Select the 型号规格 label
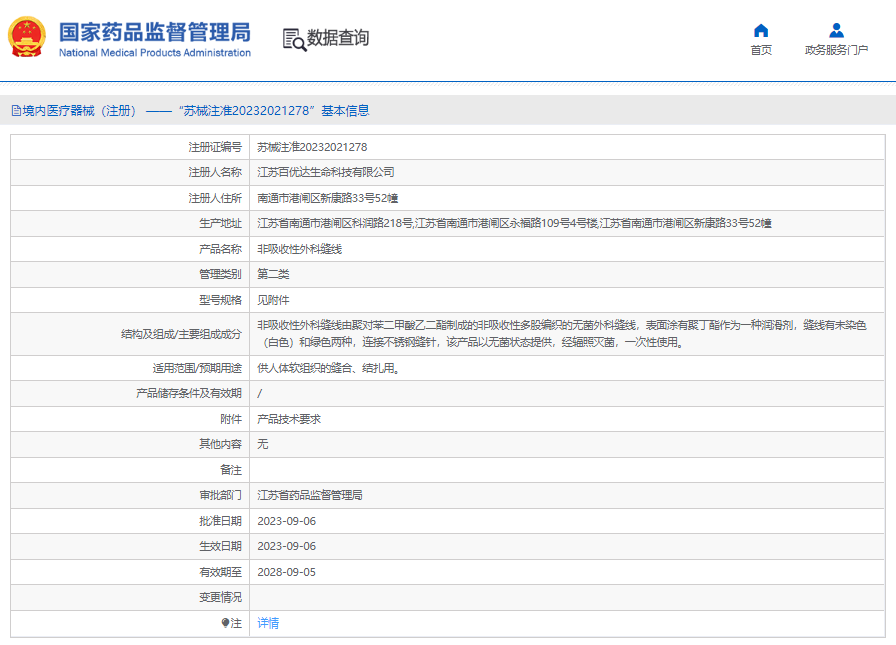896x645 pixels. pyautogui.click(x=220, y=300)
